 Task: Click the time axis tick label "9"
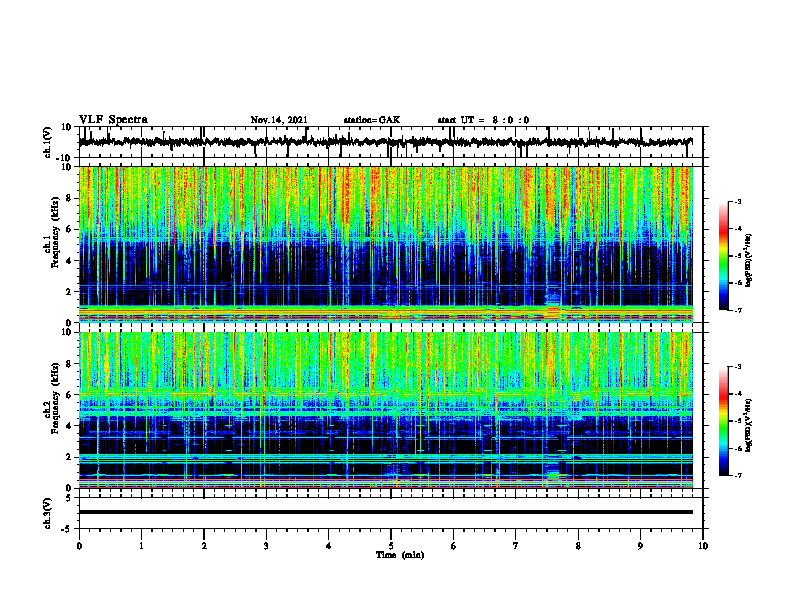640,546
